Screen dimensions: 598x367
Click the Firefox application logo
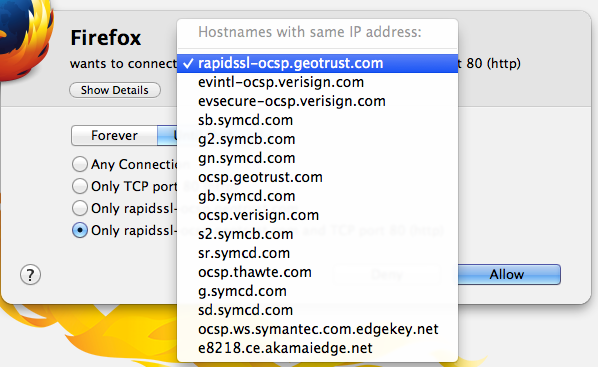[25, 40]
